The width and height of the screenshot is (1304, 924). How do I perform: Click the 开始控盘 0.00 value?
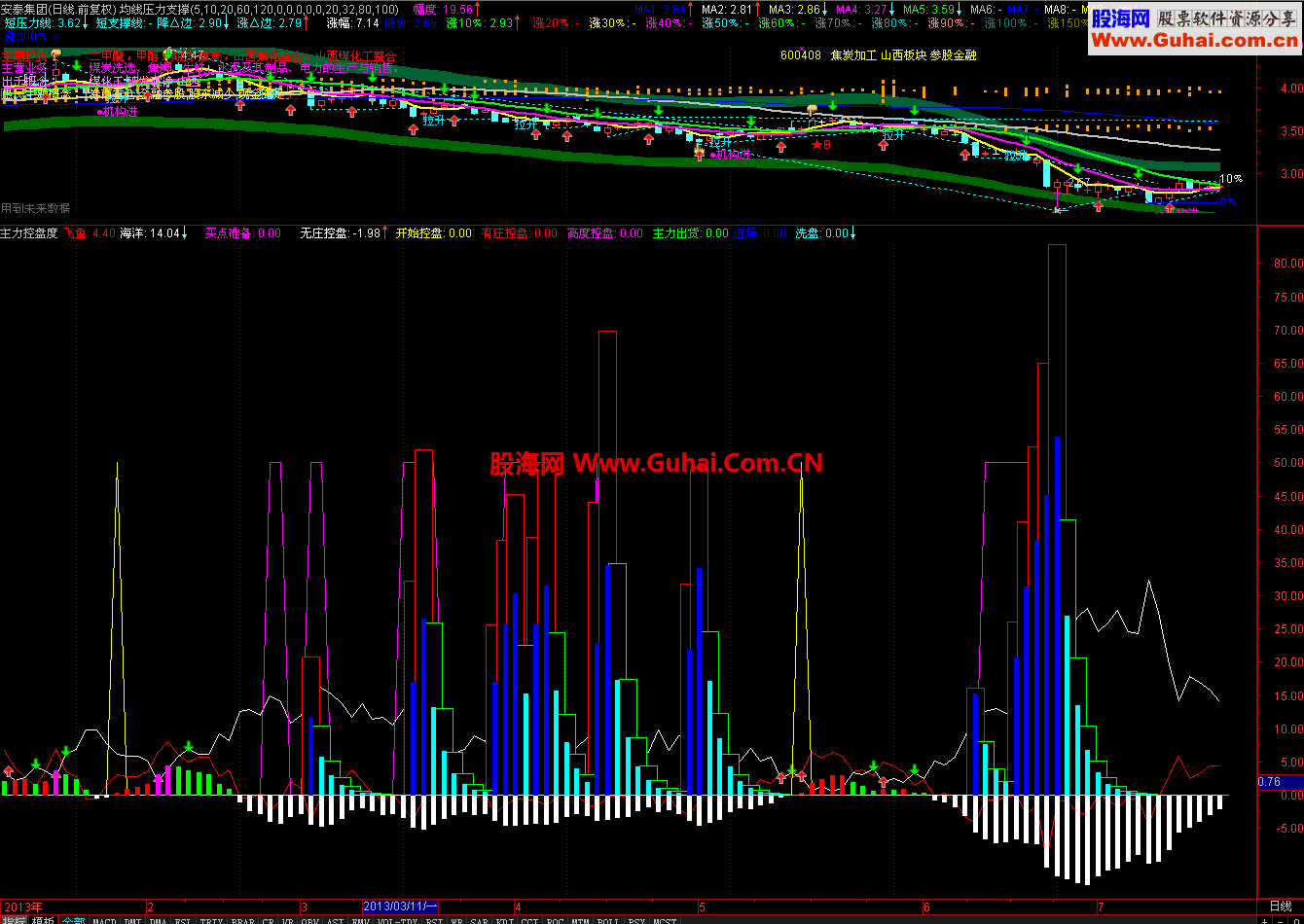pyautogui.click(x=433, y=233)
